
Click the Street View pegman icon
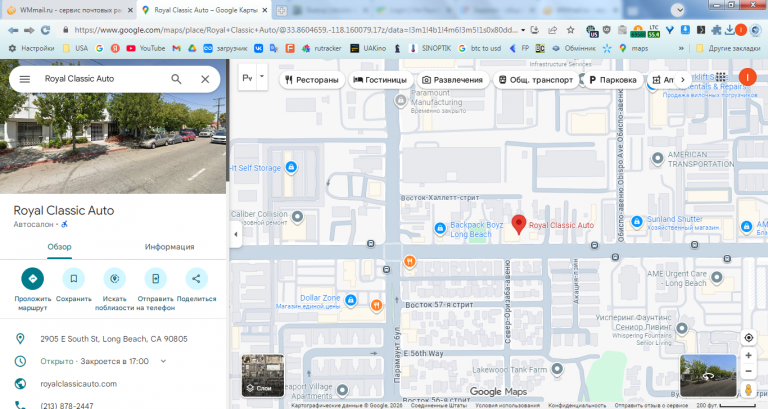coord(748,389)
